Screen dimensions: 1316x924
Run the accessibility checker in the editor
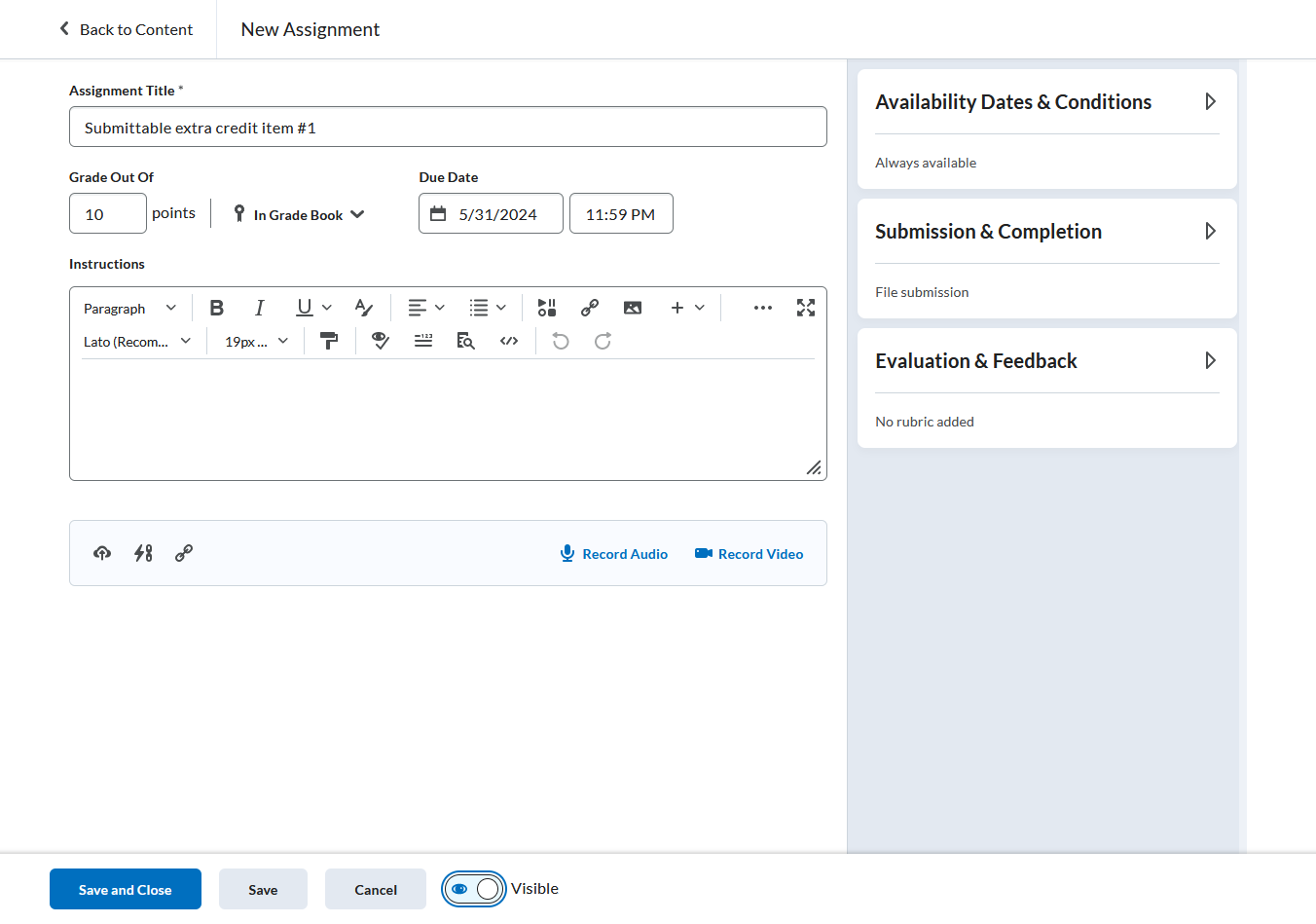(x=380, y=341)
